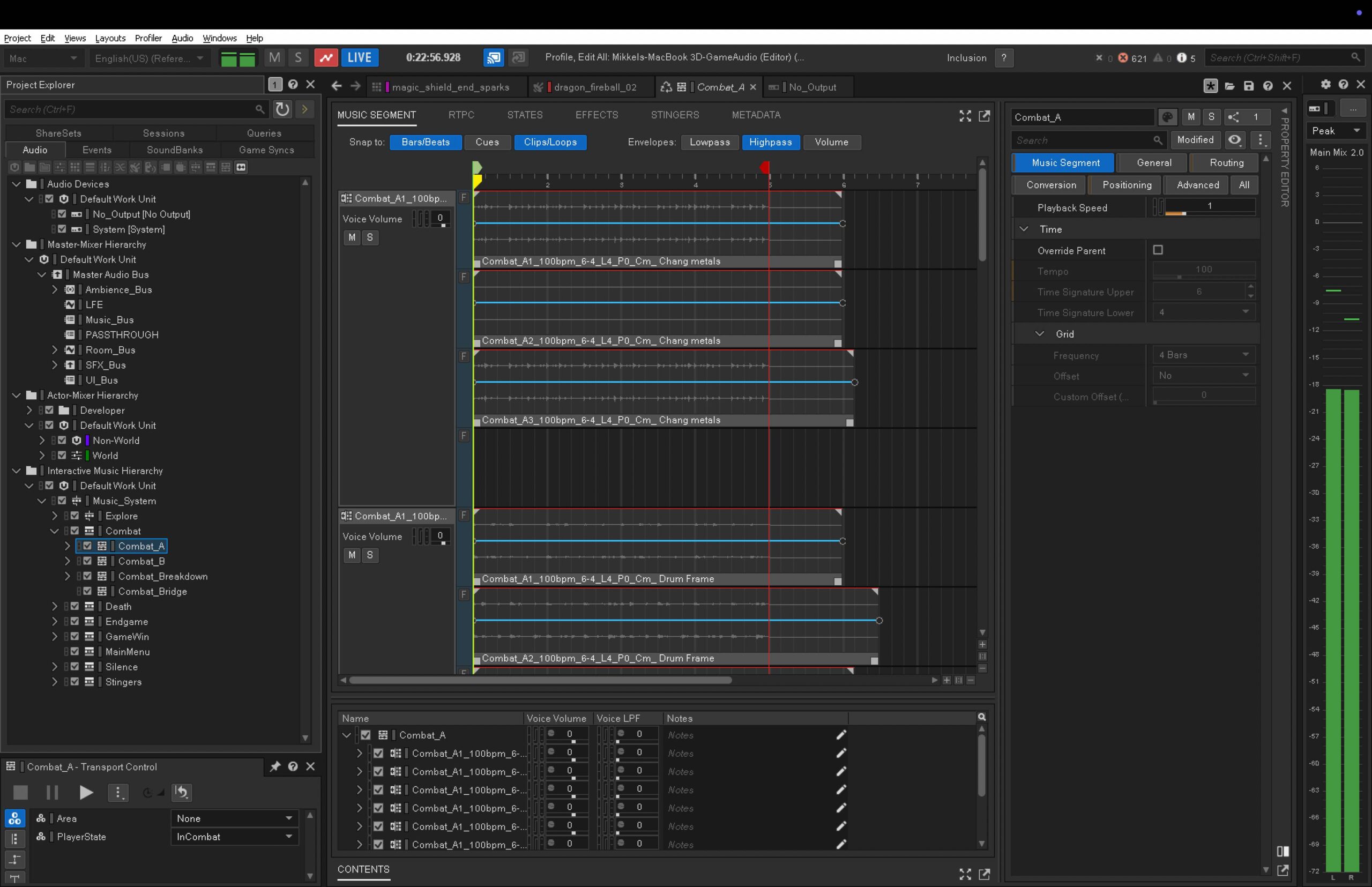Open the PlayerState InCombat dropdown
The height and width of the screenshot is (887, 1372).
click(x=234, y=836)
